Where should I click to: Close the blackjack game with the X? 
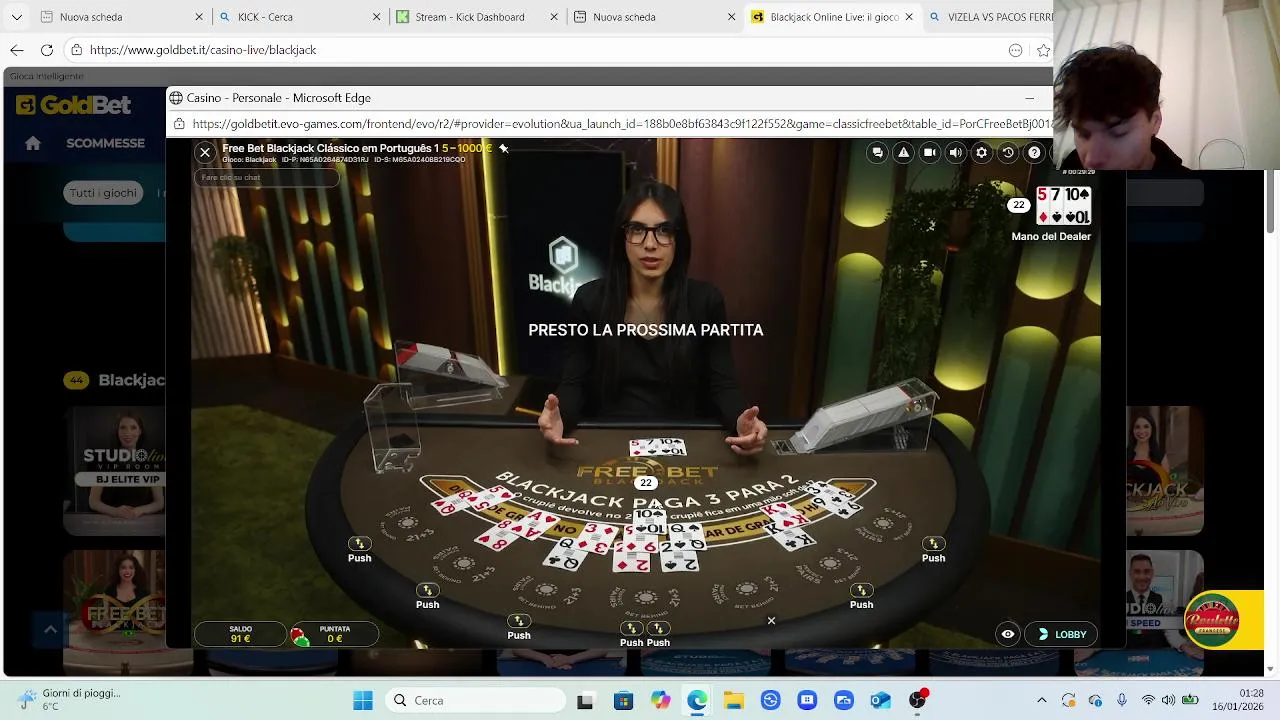(x=205, y=152)
